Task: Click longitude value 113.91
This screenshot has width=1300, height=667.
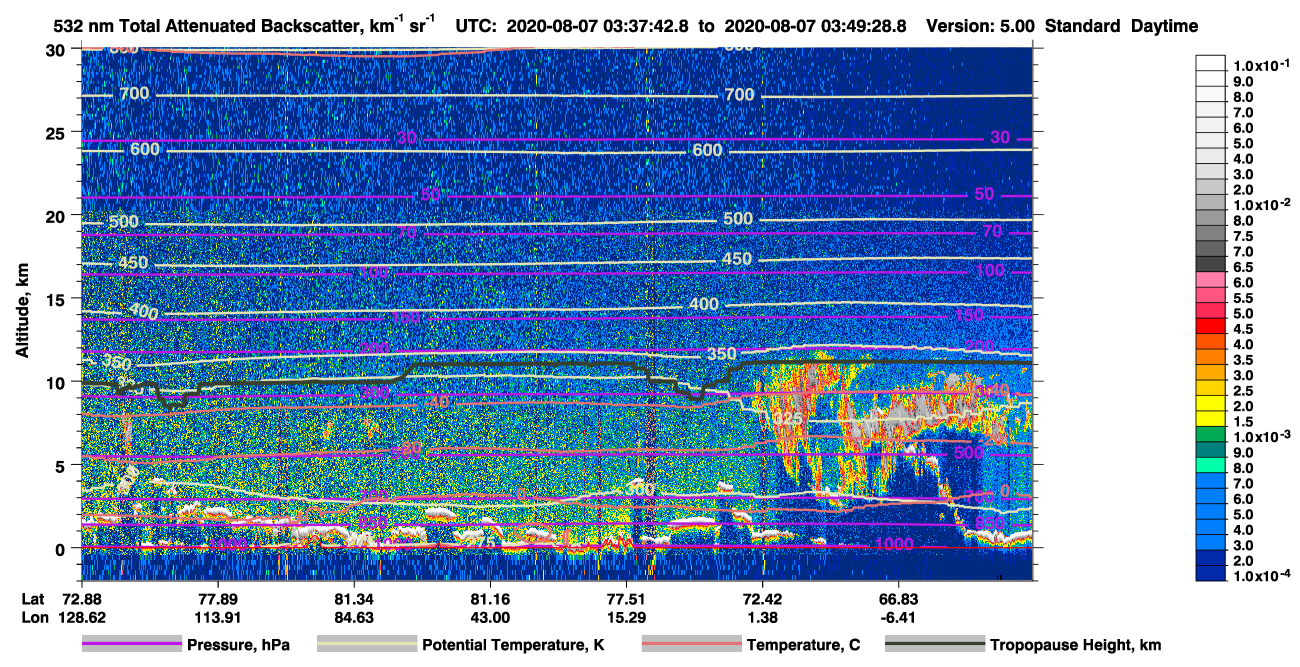Action: (217, 618)
